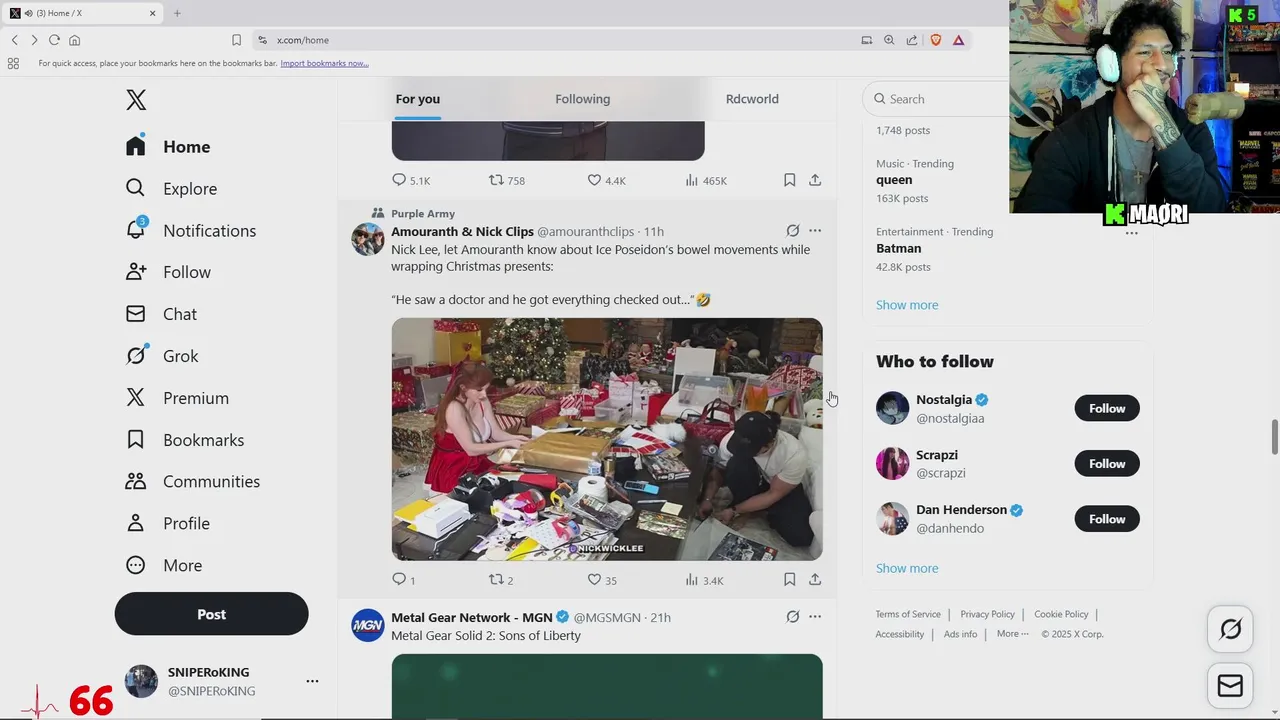Follow Scrapzi
Image resolution: width=1280 pixels, height=720 pixels.
point(1107,463)
